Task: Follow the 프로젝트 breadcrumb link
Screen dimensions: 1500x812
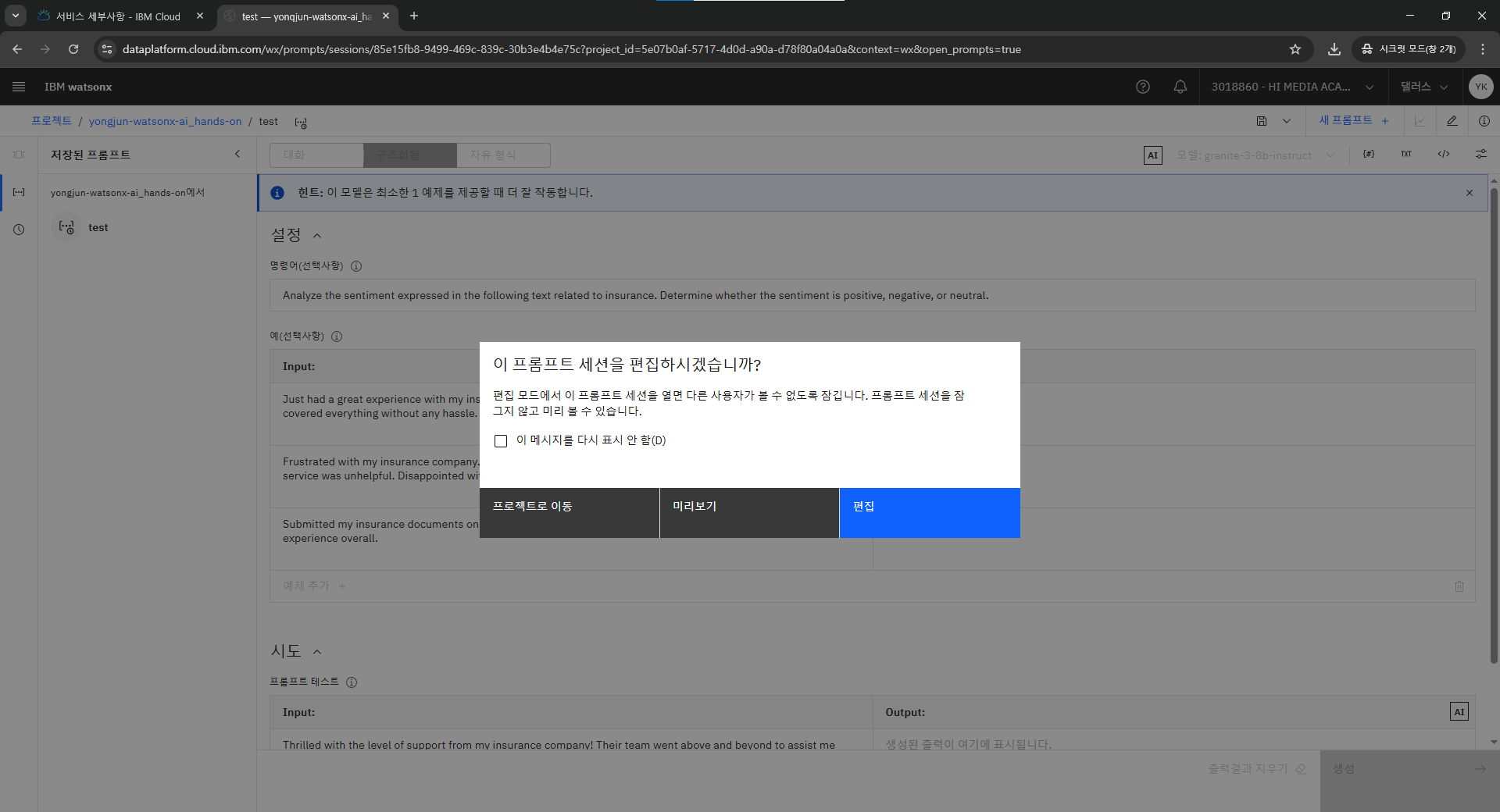Action: point(52,121)
